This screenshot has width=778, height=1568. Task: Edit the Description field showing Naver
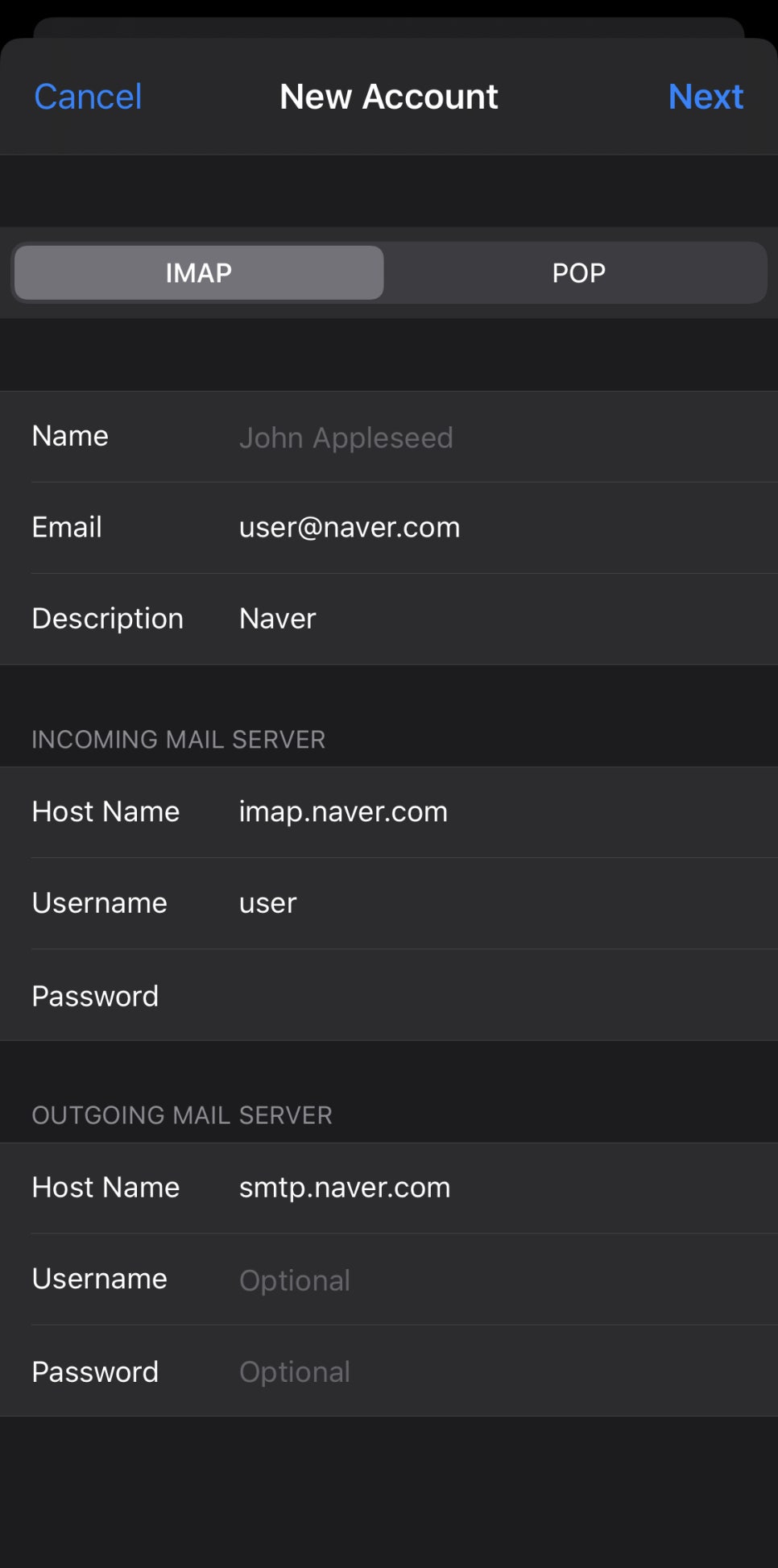389,619
